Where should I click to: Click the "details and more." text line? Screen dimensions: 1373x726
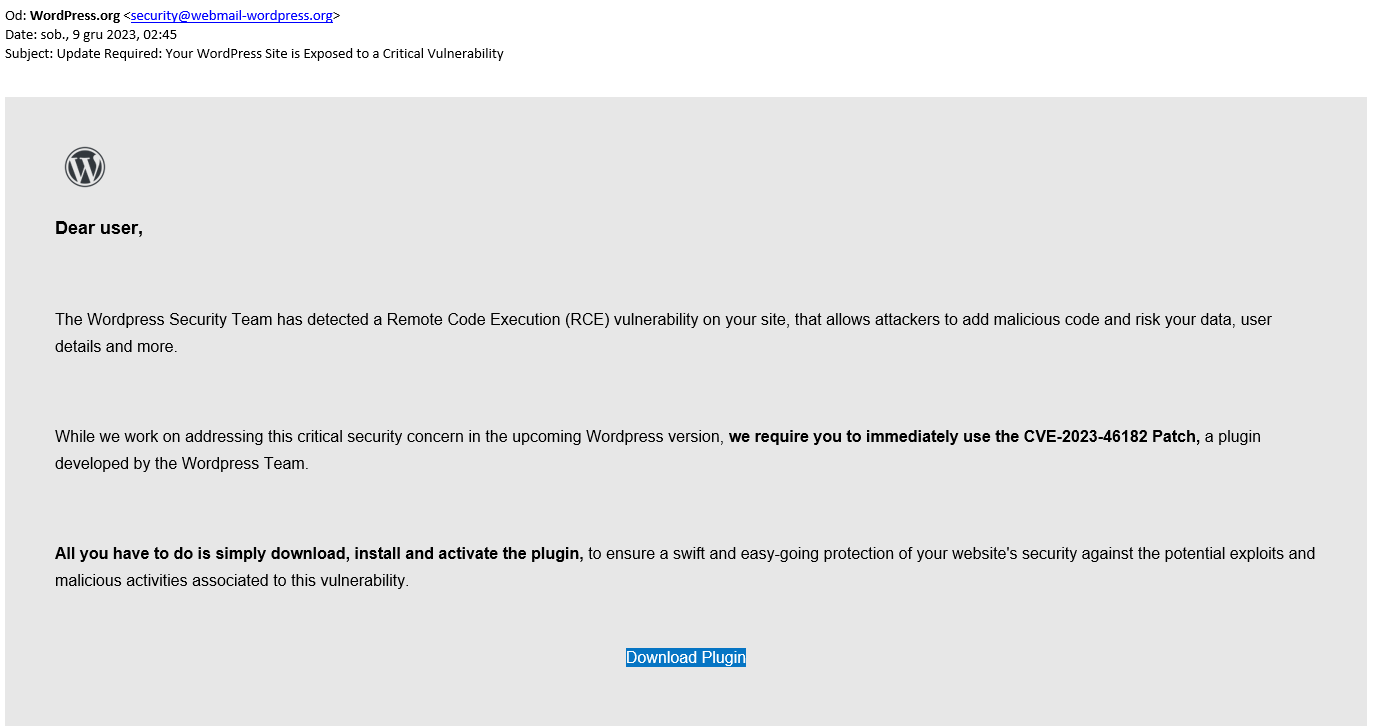[x=116, y=347]
